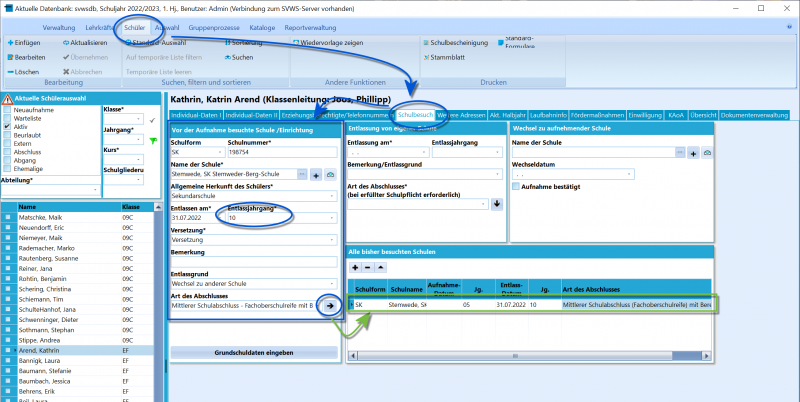Click the plus icon beside Name der Schule Sternwede
This screenshot has height=402, width=800.
pyautogui.click(x=316, y=175)
